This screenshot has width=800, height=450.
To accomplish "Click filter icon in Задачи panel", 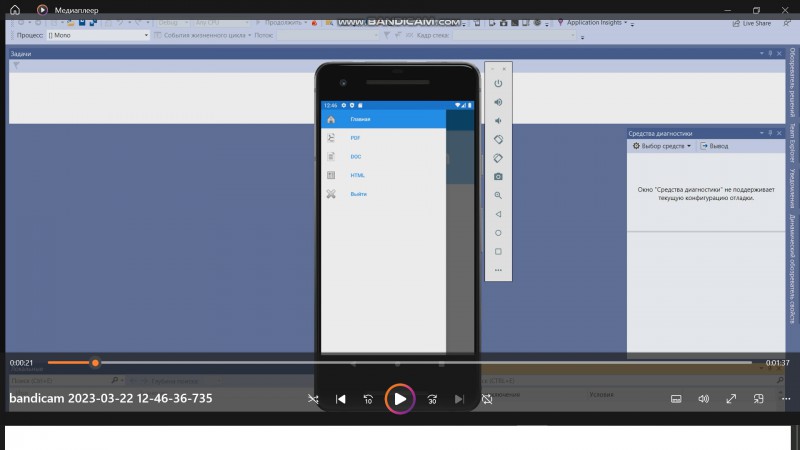I will click(16, 65).
